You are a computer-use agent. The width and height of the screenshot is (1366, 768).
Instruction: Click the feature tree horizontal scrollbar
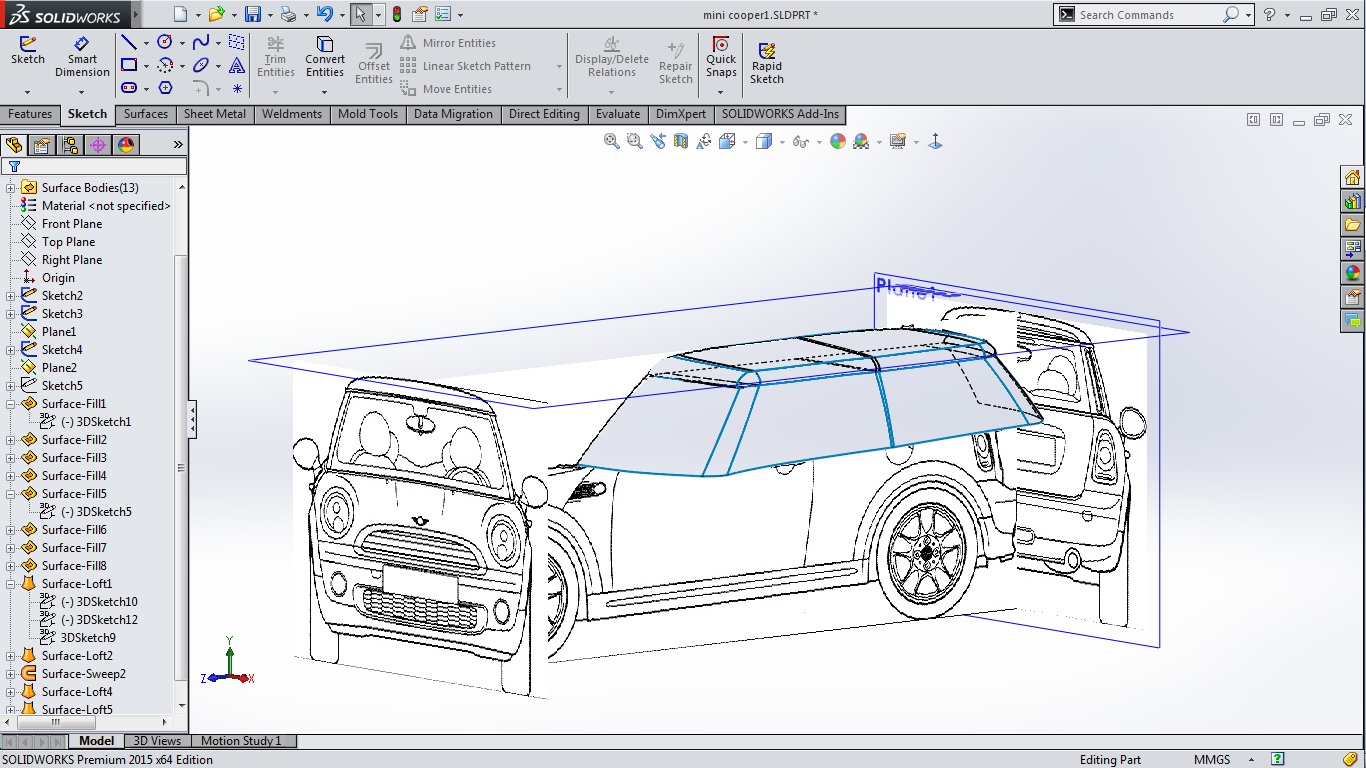pos(55,722)
